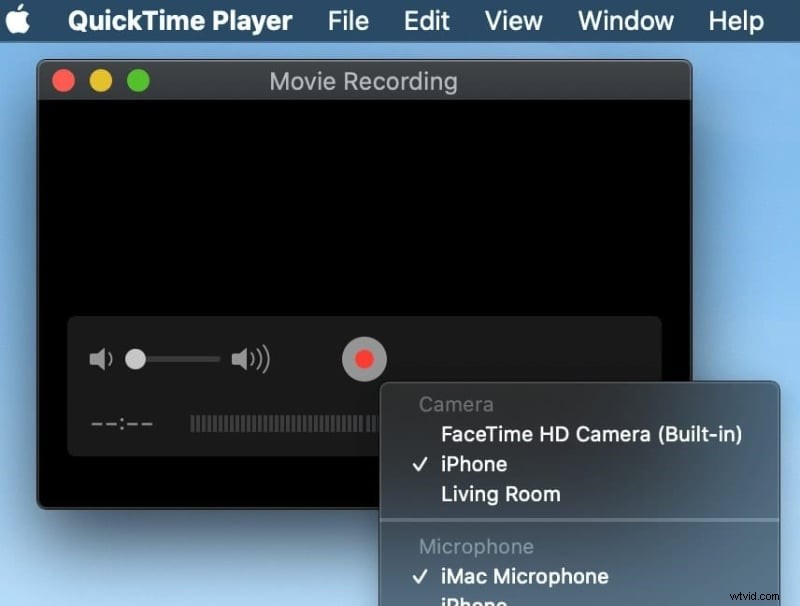Image resolution: width=800 pixels, height=606 pixels.
Task: Open the View menu
Action: click(513, 20)
